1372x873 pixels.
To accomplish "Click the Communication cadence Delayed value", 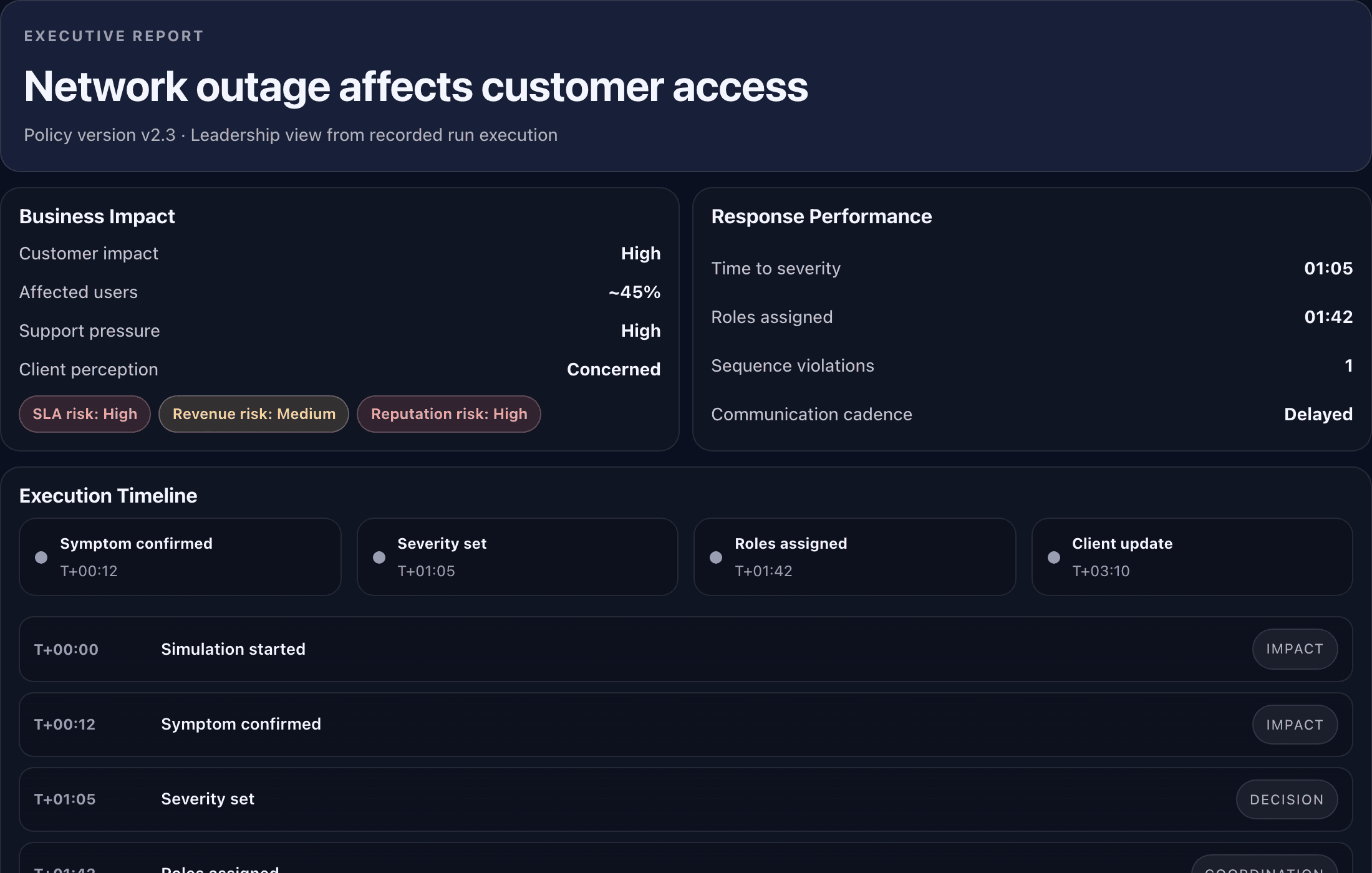I will pos(1318,415).
